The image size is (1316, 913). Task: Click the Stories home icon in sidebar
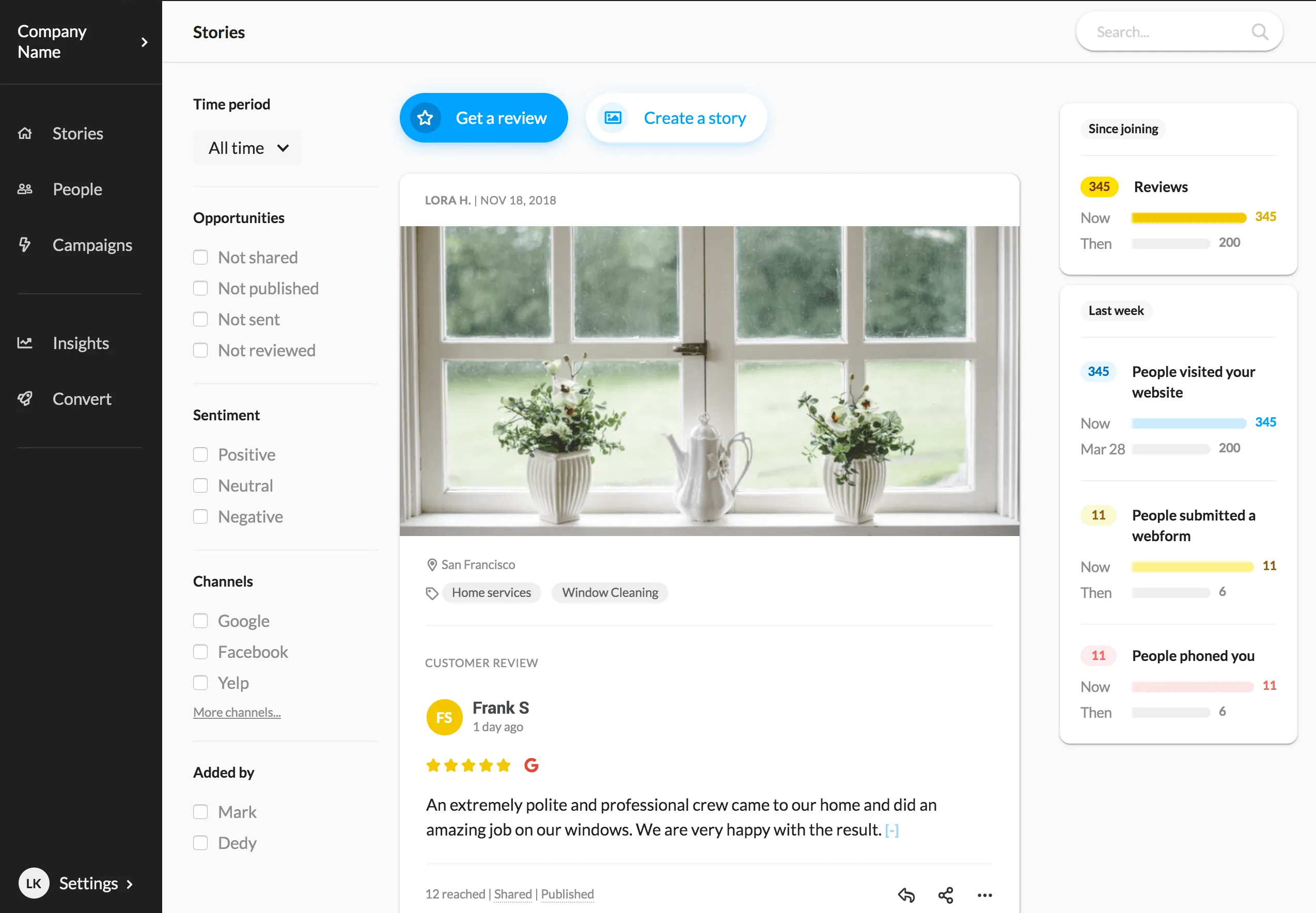click(25, 133)
